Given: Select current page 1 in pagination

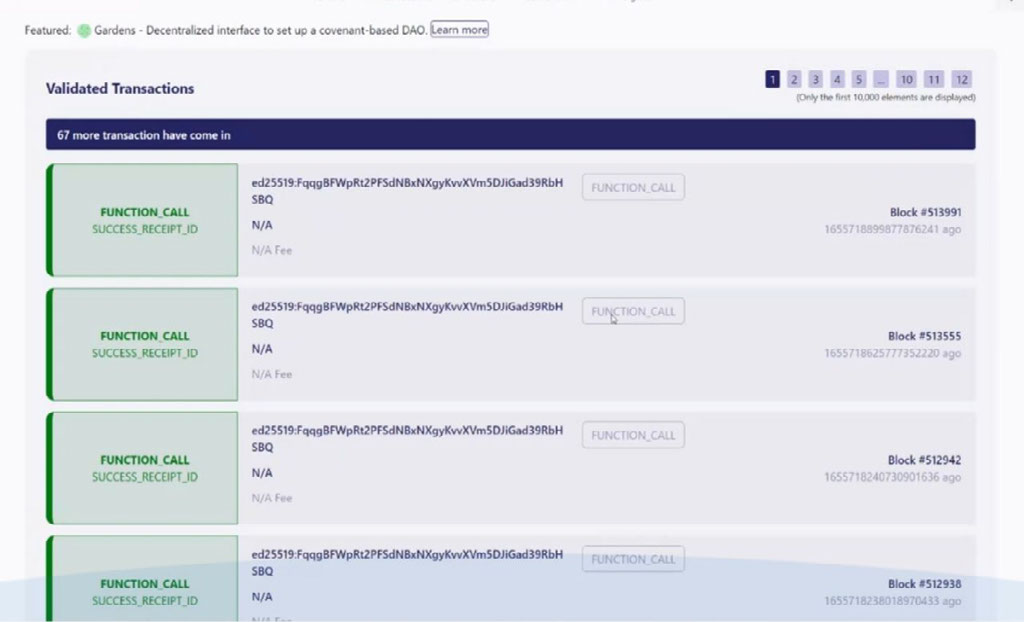Looking at the screenshot, I should pos(773,79).
